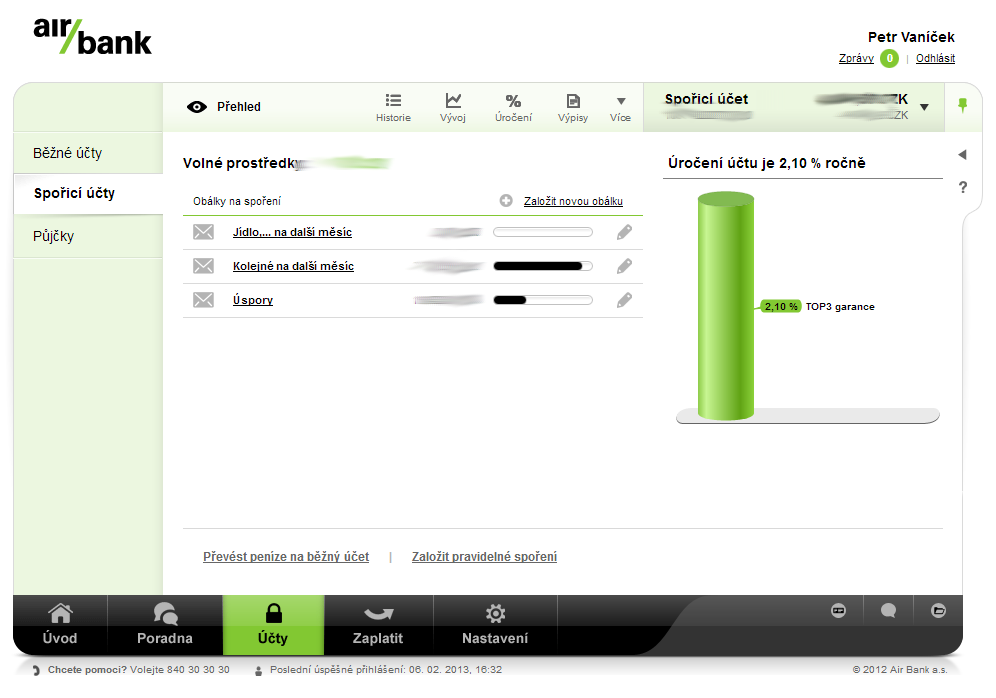Open the Historie list icon
Screen dimensions: 996x698
tap(393, 100)
